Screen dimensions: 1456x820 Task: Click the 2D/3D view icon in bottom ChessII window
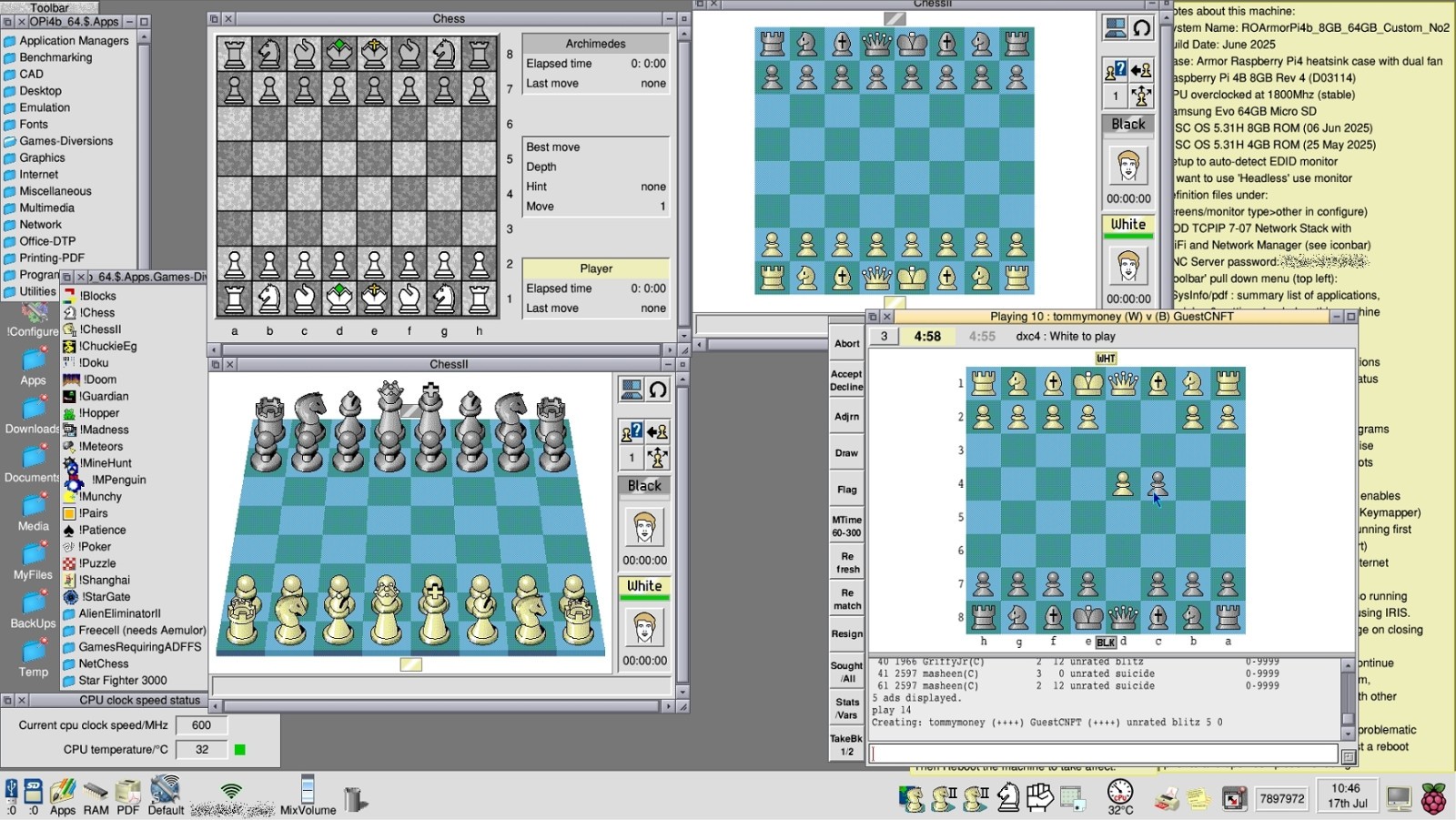(632, 390)
